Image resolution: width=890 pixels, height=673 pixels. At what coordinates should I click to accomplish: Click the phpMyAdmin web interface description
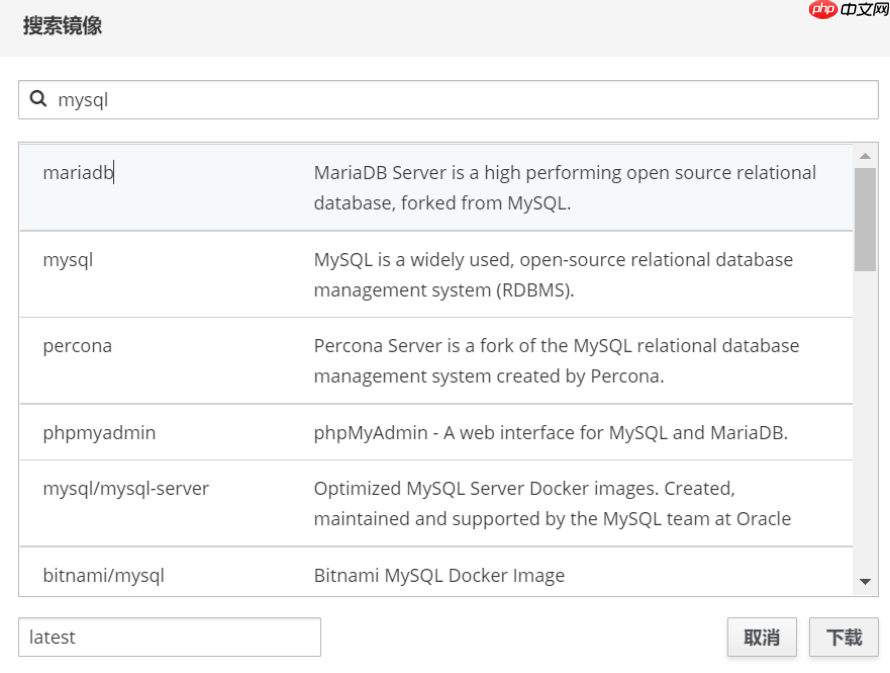[x=550, y=433]
